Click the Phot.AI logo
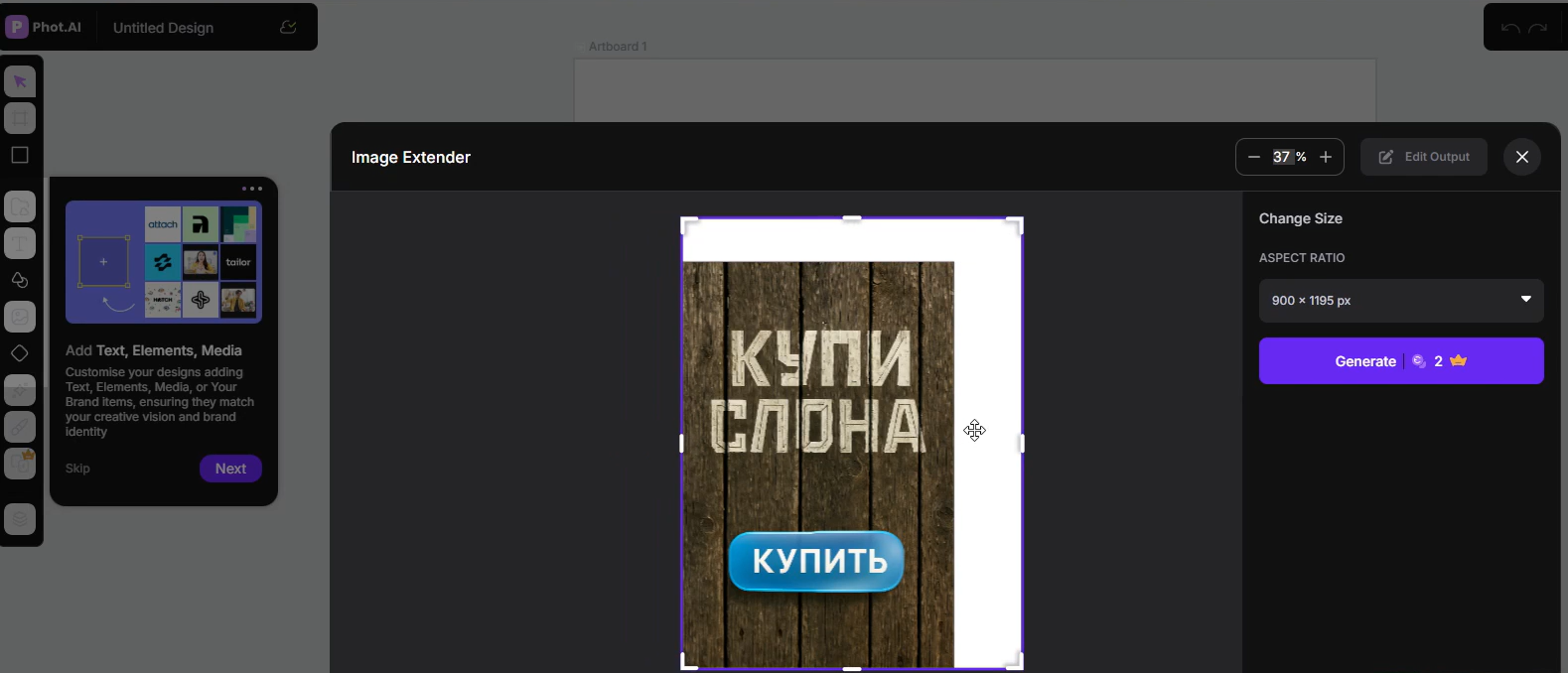Viewport: 1568px width, 673px height. [44, 27]
